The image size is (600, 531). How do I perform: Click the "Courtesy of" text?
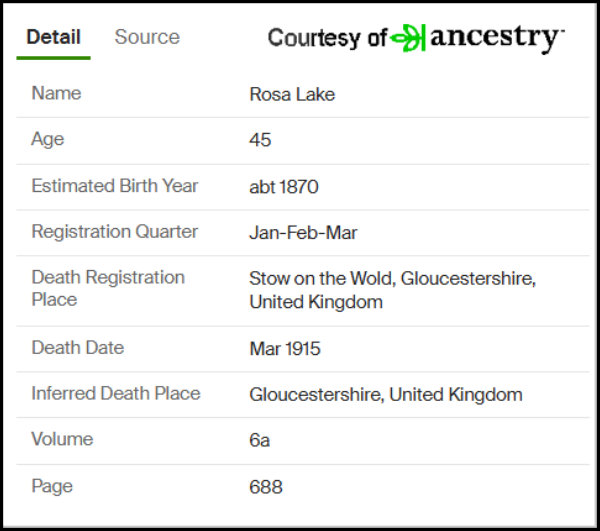coord(327,38)
